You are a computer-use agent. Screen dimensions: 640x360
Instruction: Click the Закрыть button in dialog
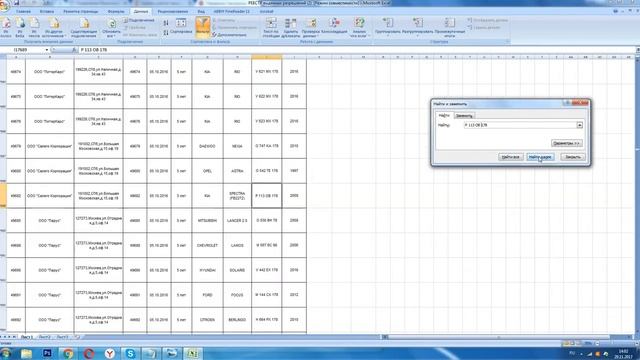[x=573, y=157]
